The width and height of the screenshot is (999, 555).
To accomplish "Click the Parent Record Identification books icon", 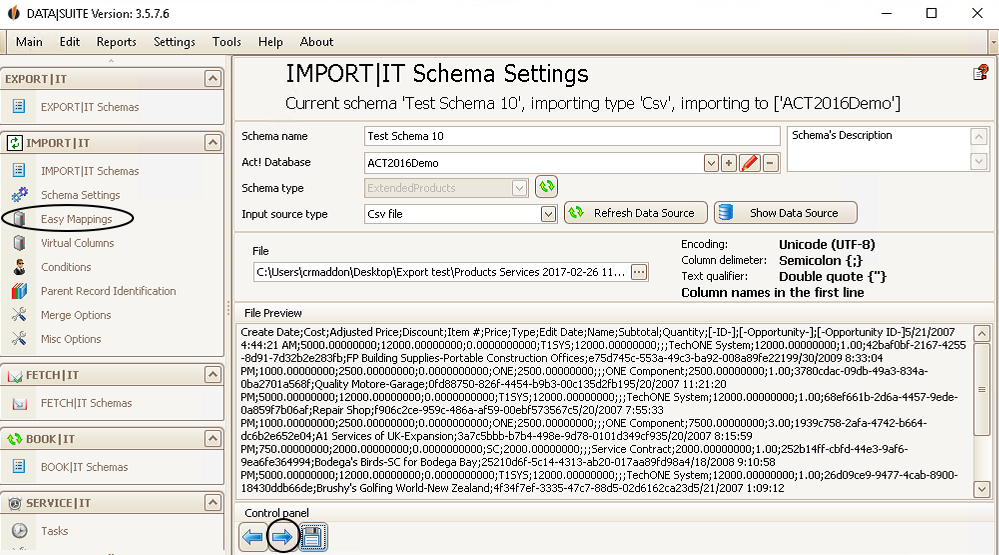I will (19, 291).
